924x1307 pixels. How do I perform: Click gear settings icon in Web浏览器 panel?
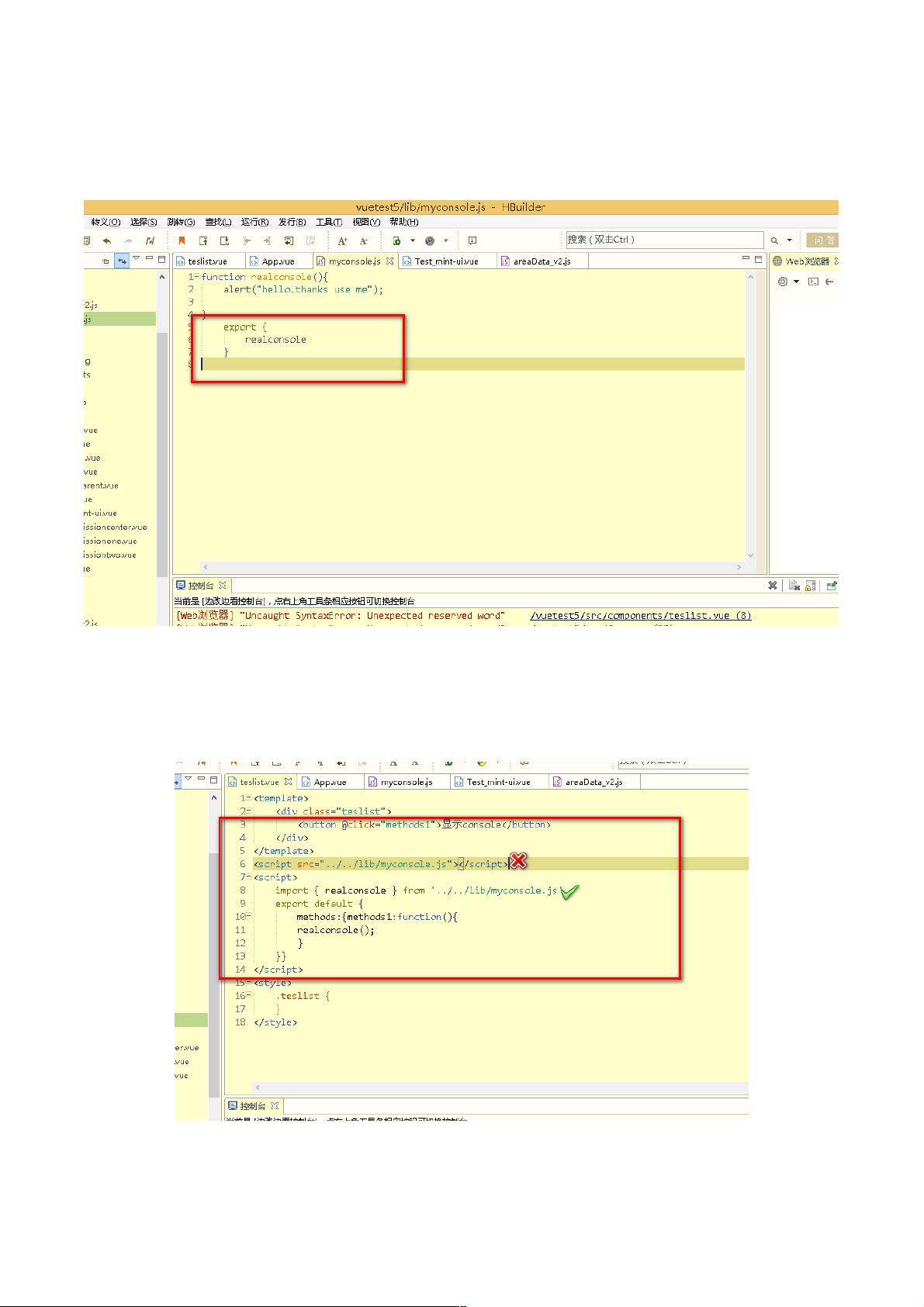pos(782,282)
